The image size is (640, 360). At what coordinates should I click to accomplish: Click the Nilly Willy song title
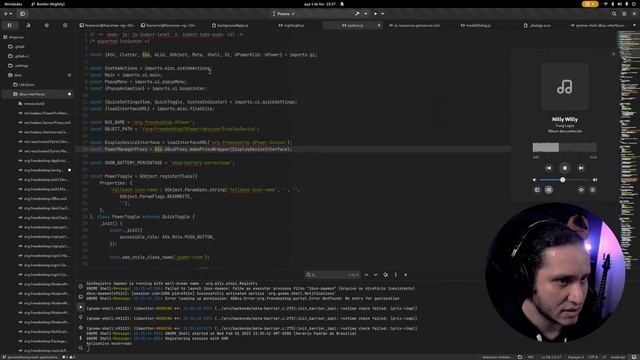[564, 119]
